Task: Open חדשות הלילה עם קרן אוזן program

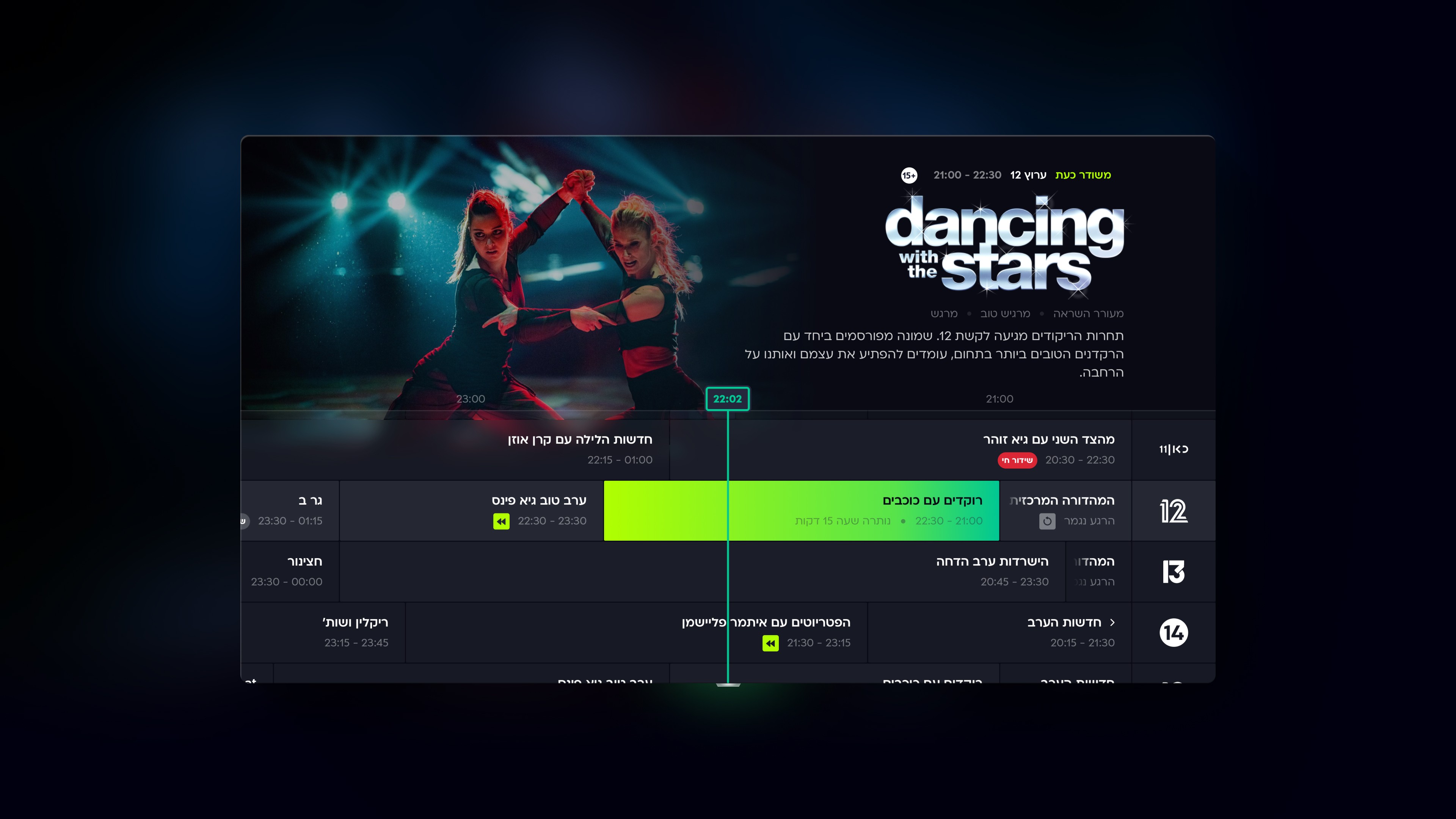Action: 455,450
